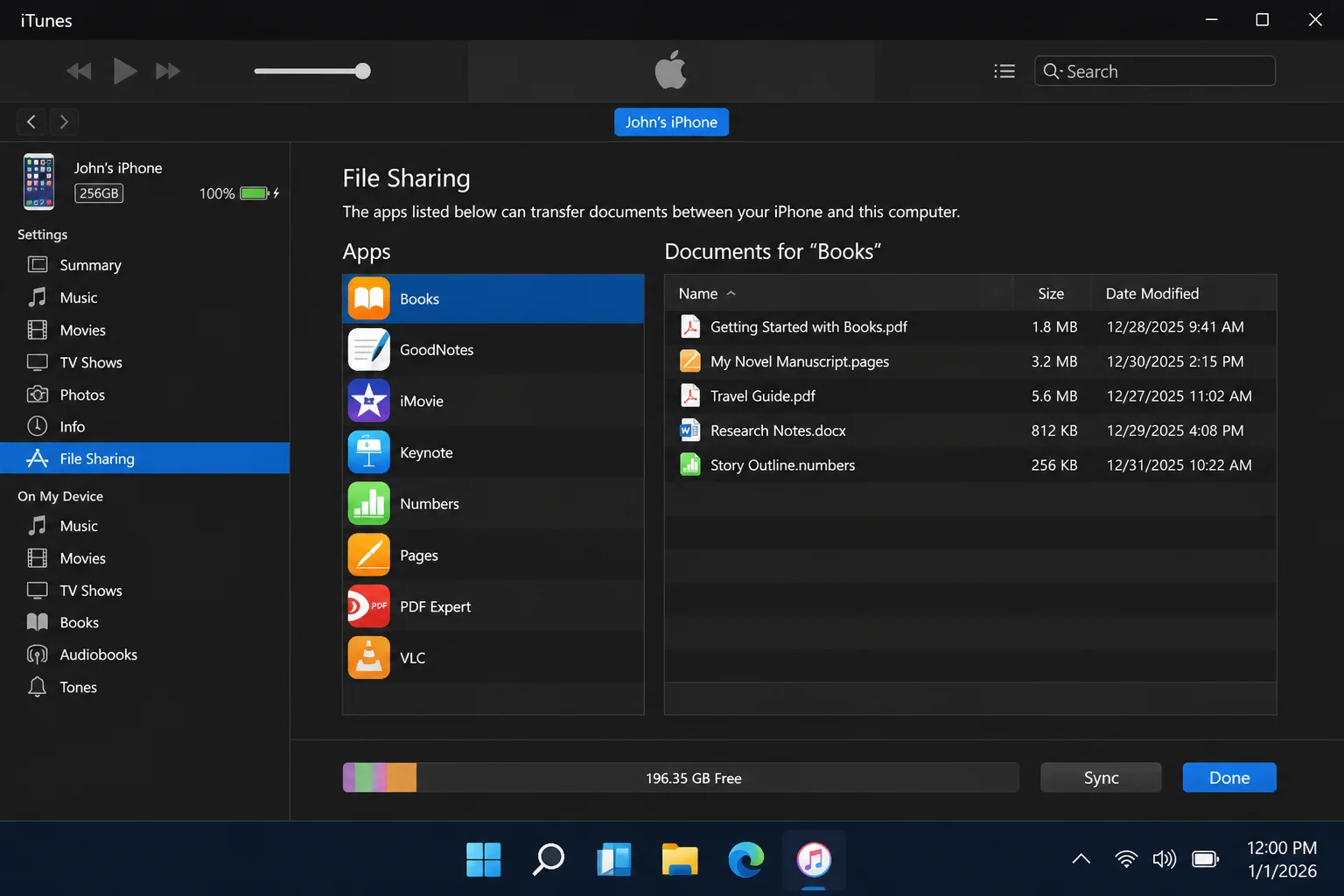This screenshot has width=1344, height=896.
Task: Select the Numbers app icon
Action: [369, 504]
